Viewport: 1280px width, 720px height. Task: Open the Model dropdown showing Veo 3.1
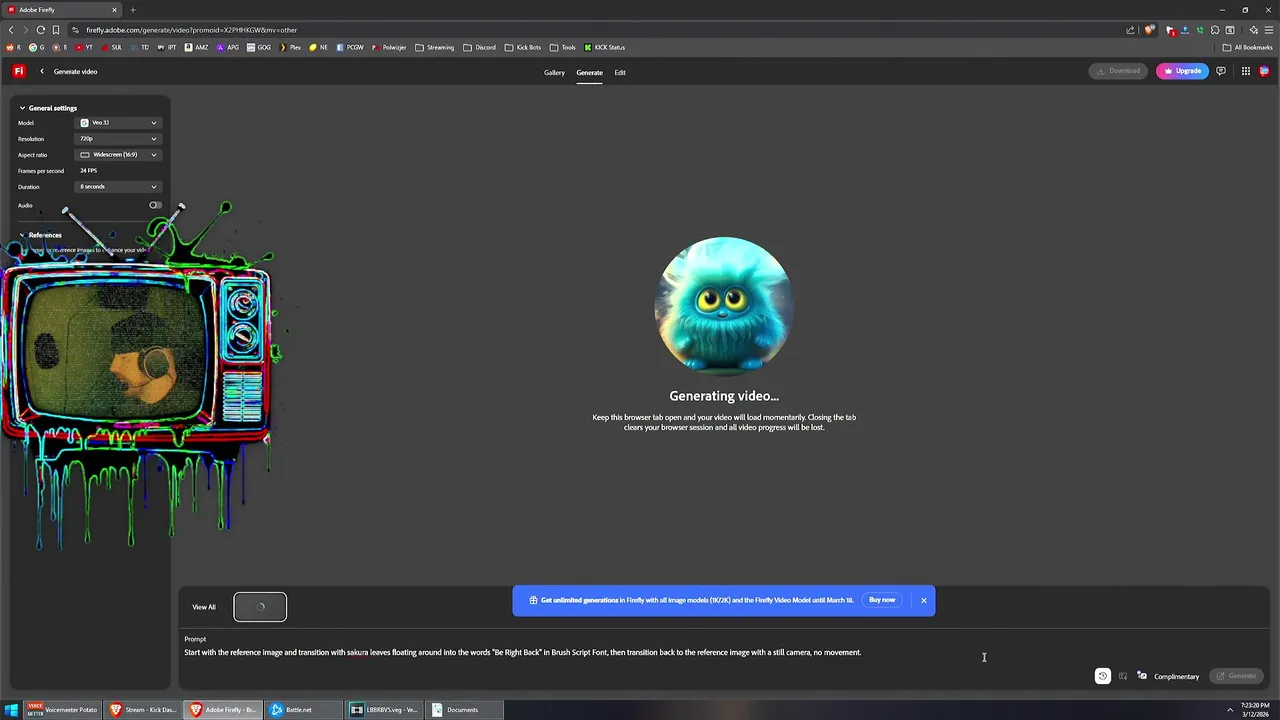pos(118,123)
